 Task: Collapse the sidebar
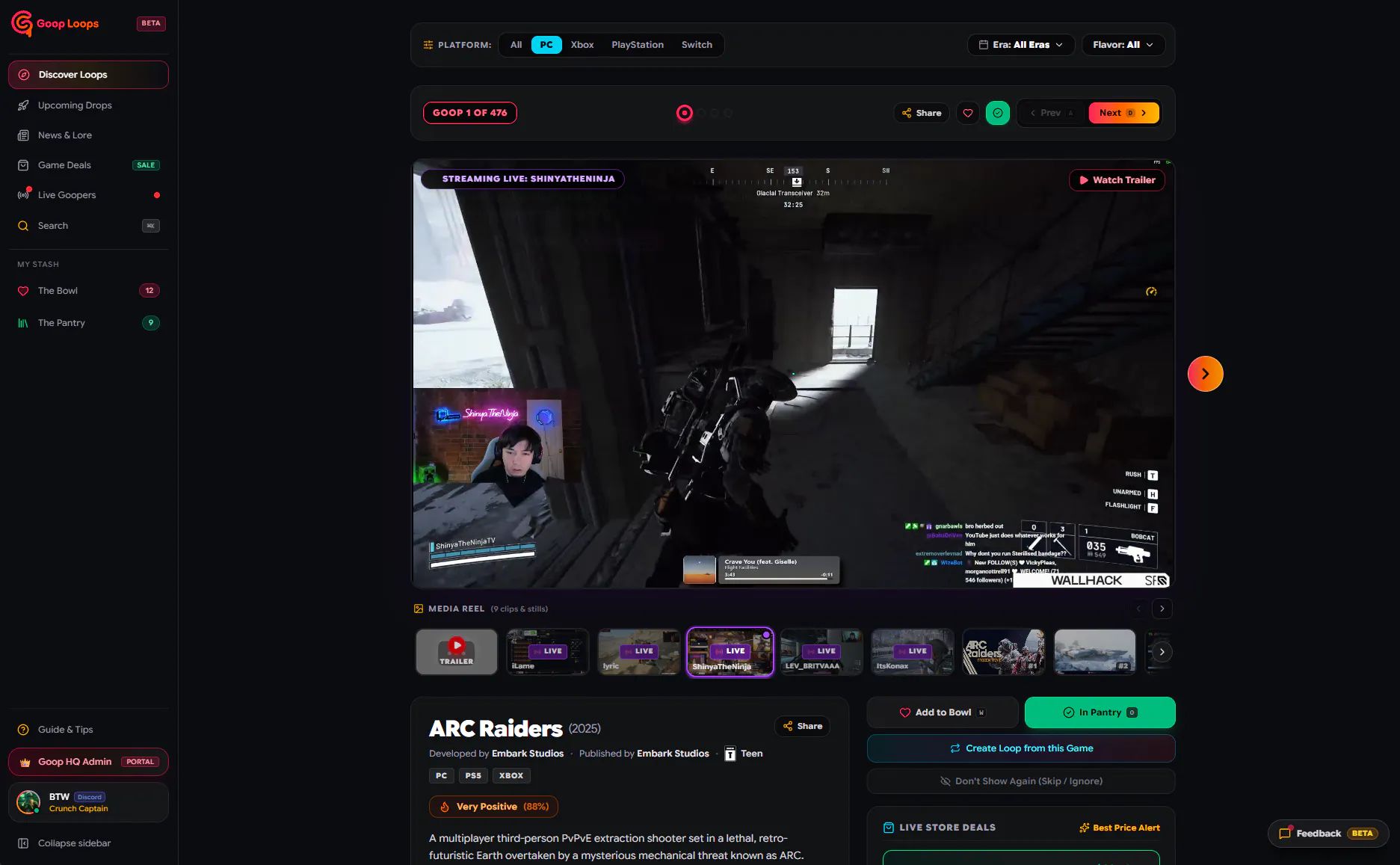(x=88, y=843)
